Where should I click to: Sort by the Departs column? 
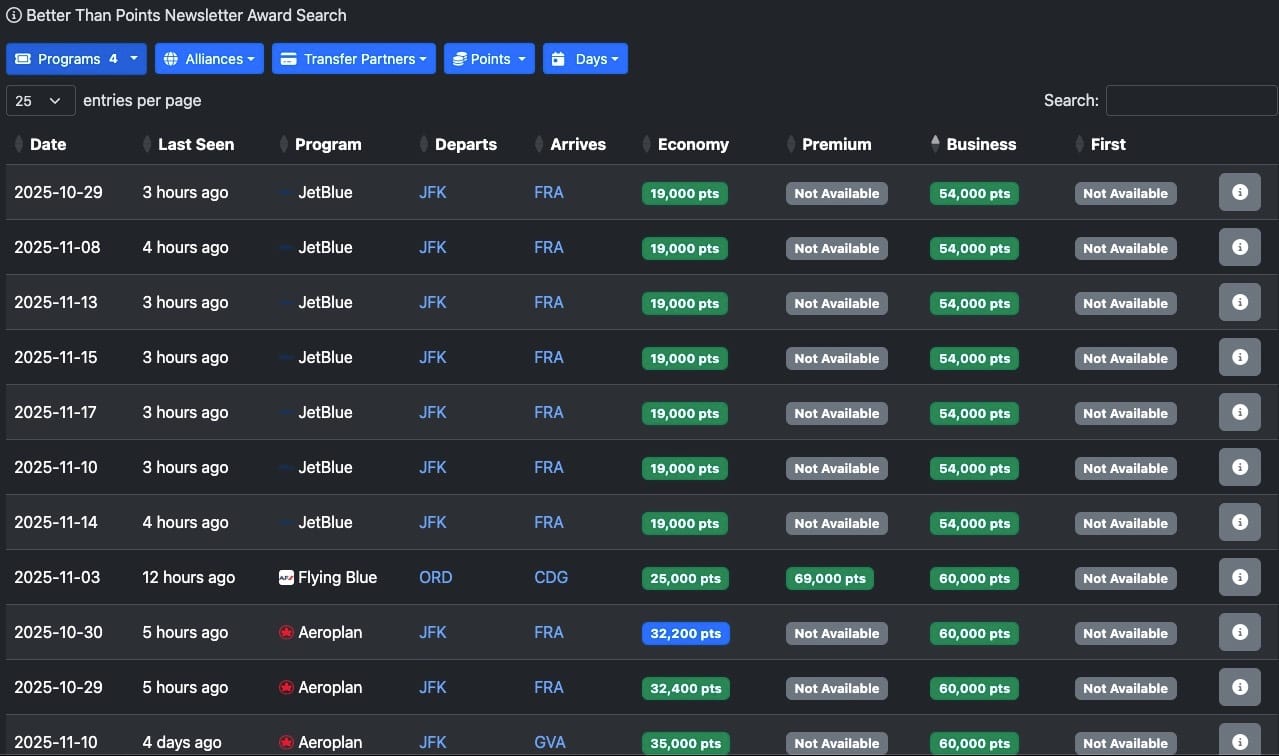(465, 144)
